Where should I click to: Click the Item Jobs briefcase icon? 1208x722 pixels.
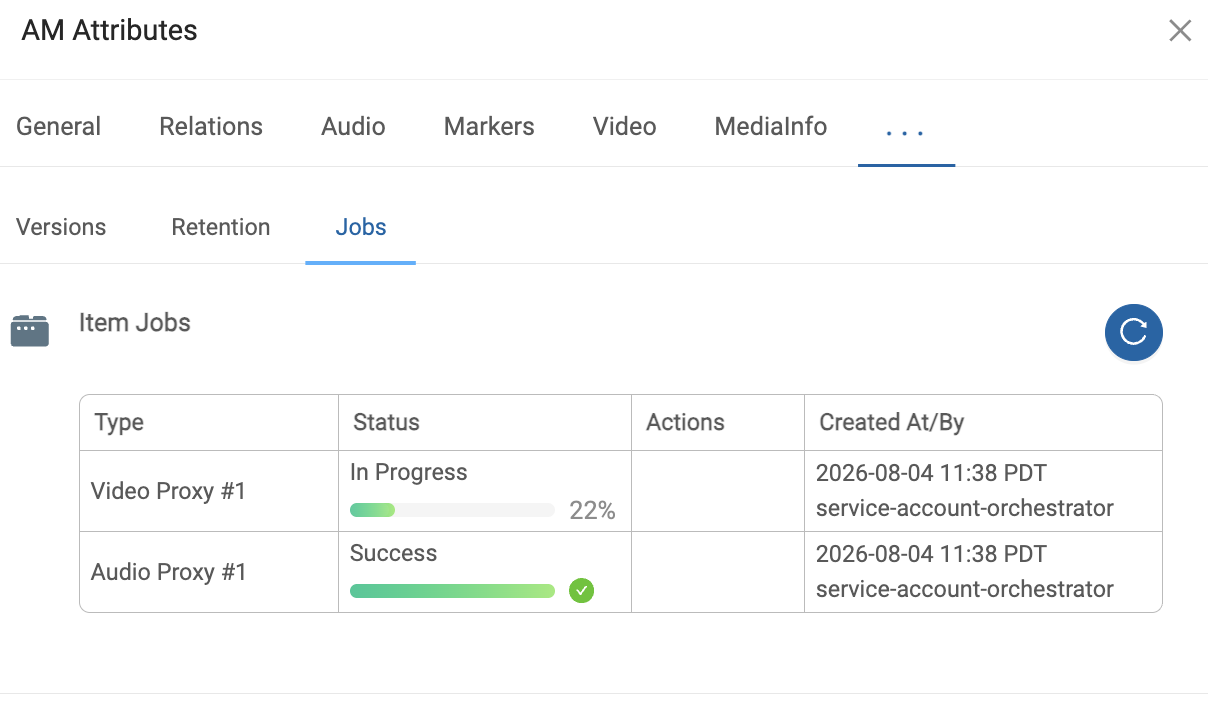coord(30,331)
